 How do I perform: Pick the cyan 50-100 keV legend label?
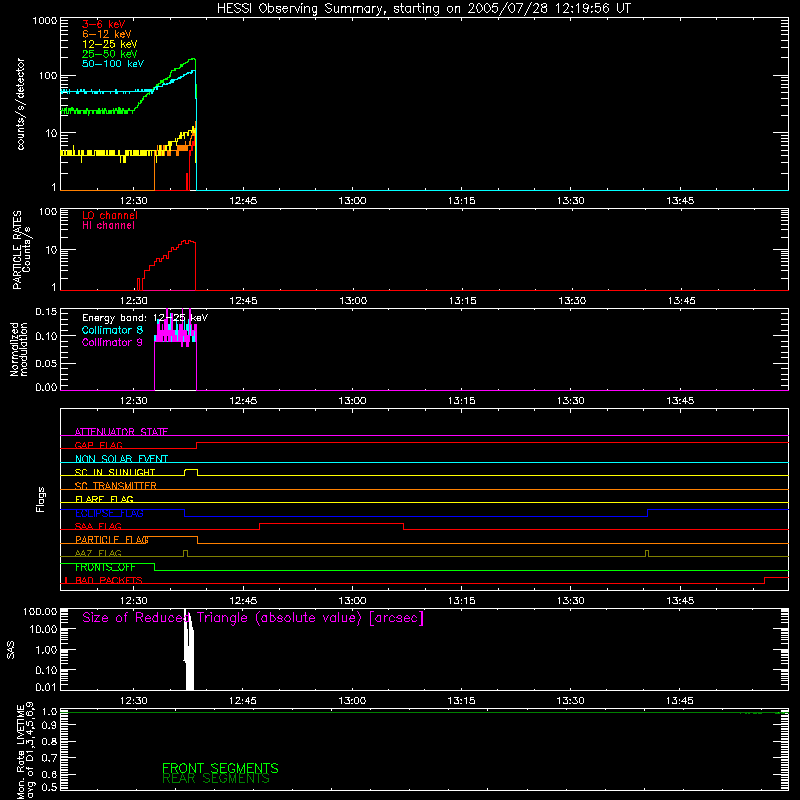coord(113,64)
